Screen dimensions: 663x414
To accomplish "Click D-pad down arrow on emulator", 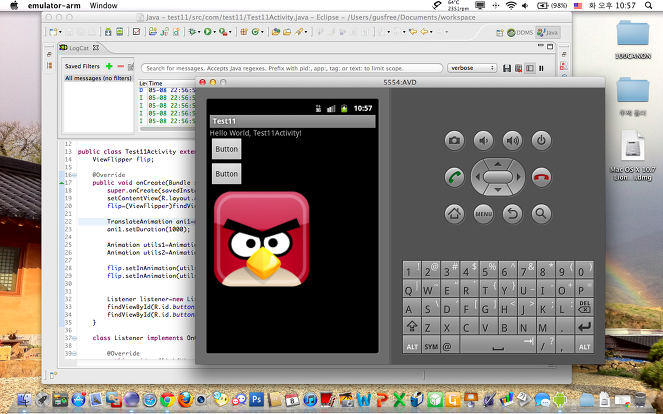I will point(498,190).
